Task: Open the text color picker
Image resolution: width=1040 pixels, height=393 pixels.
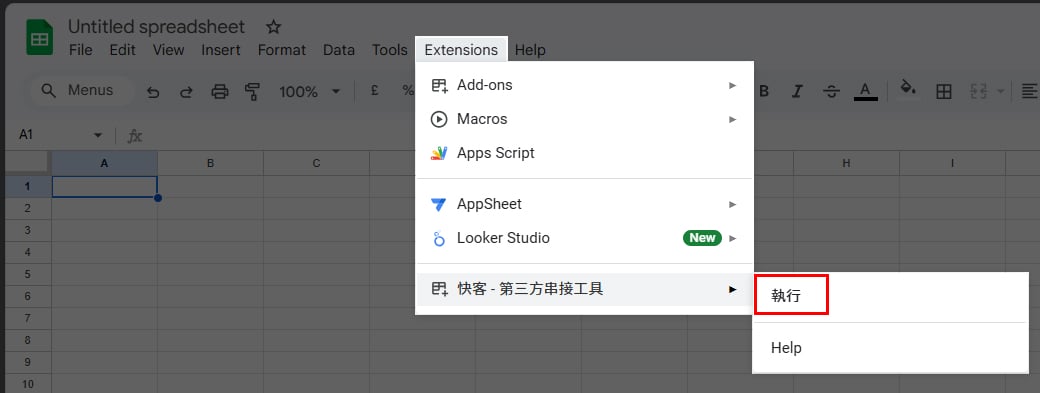Action: (865, 91)
